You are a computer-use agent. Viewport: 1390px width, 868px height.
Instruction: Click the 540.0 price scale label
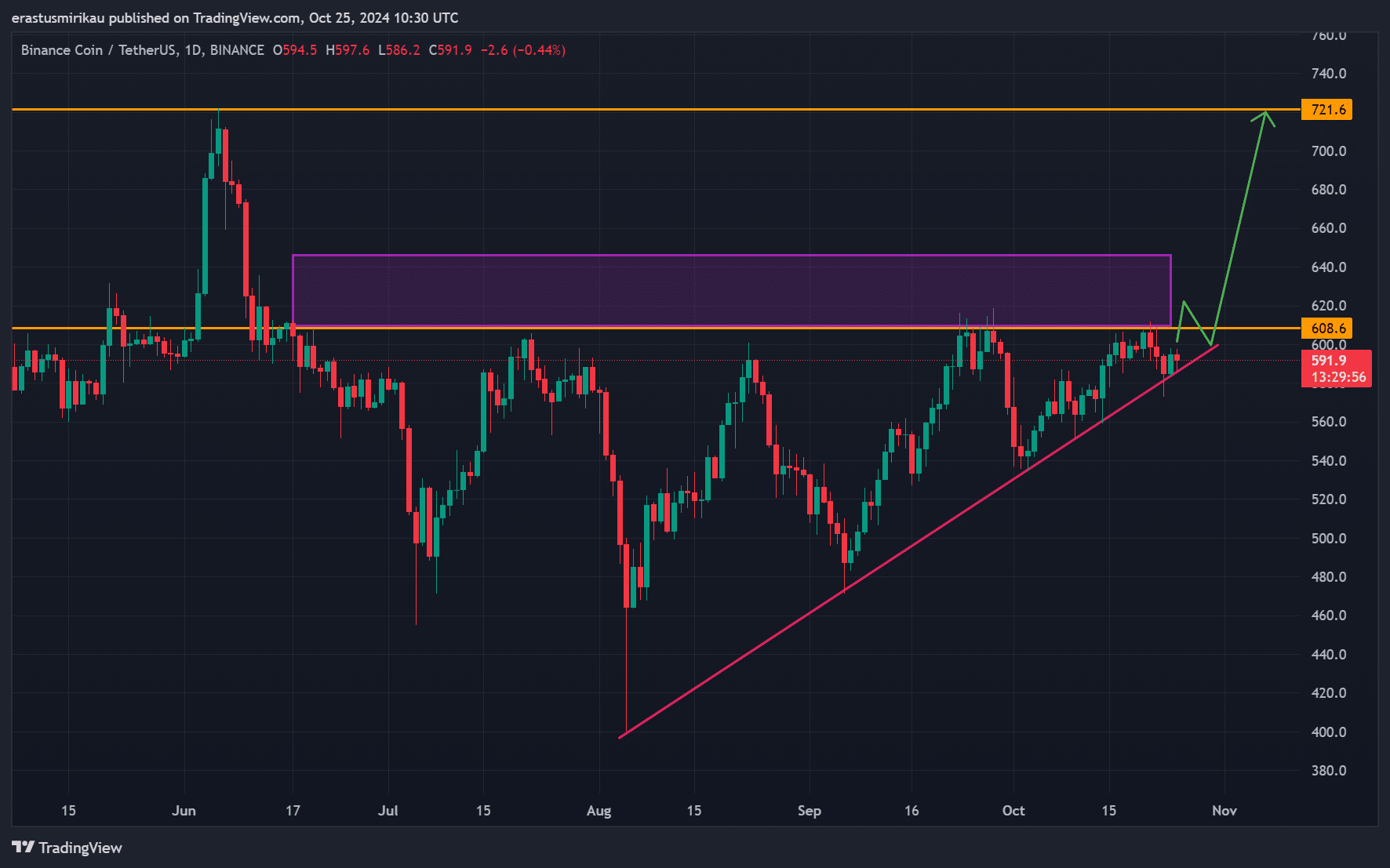pos(1328,460)
